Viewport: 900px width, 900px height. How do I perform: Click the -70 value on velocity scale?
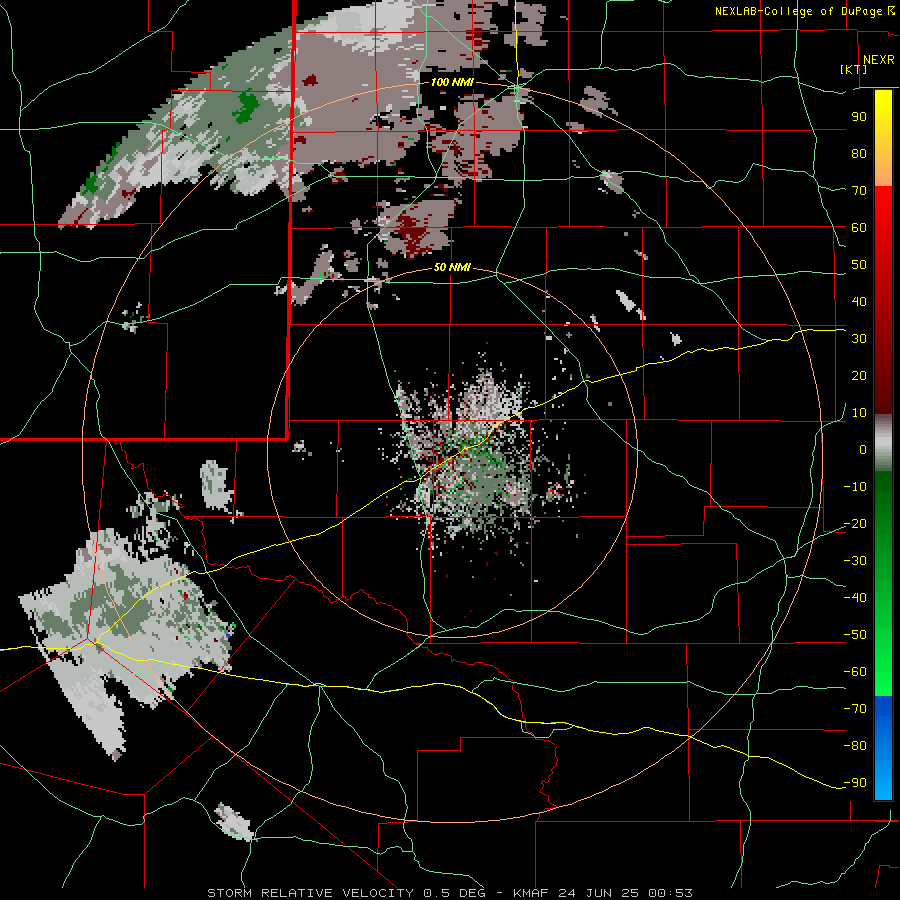click(855, 709)
